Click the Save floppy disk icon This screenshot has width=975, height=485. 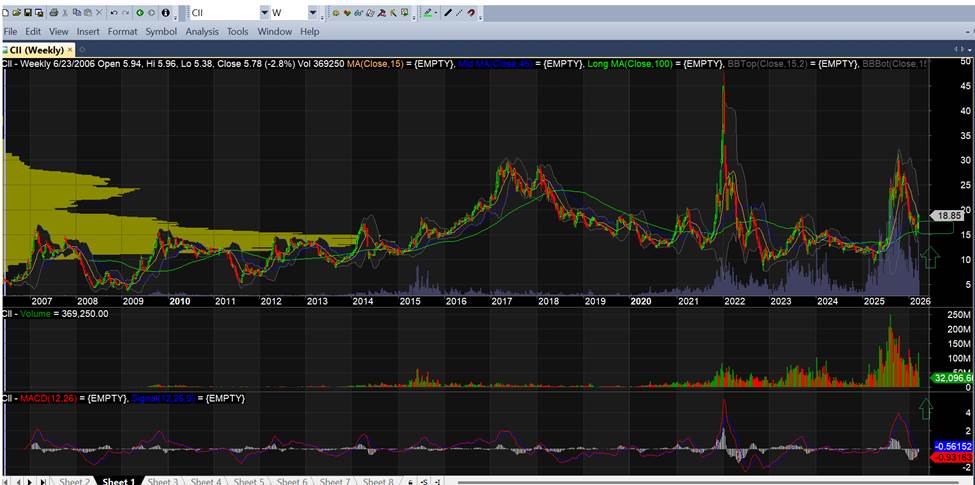[x=28, y=13]
